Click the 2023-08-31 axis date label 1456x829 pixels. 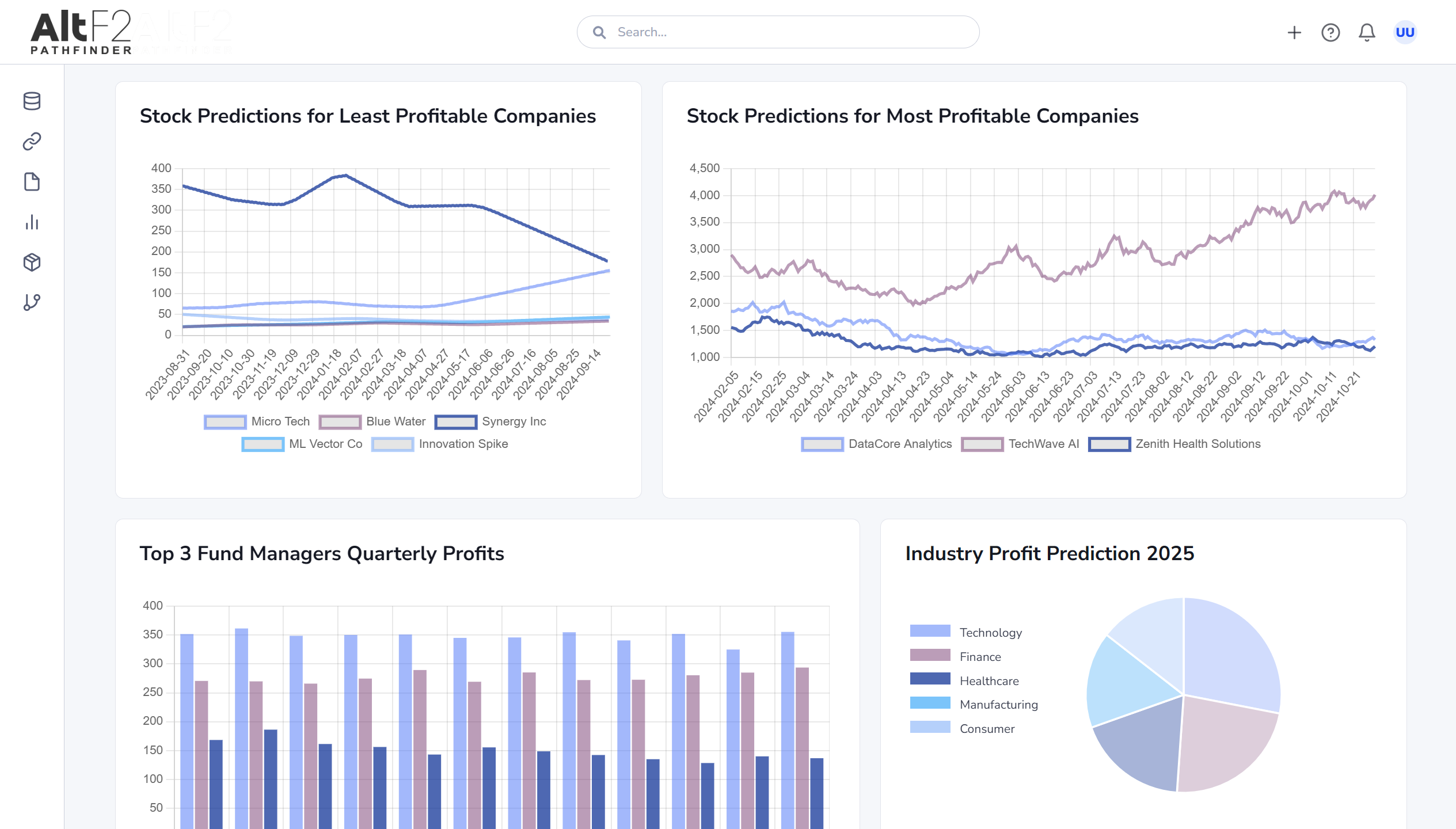click(x=167, y=374)
